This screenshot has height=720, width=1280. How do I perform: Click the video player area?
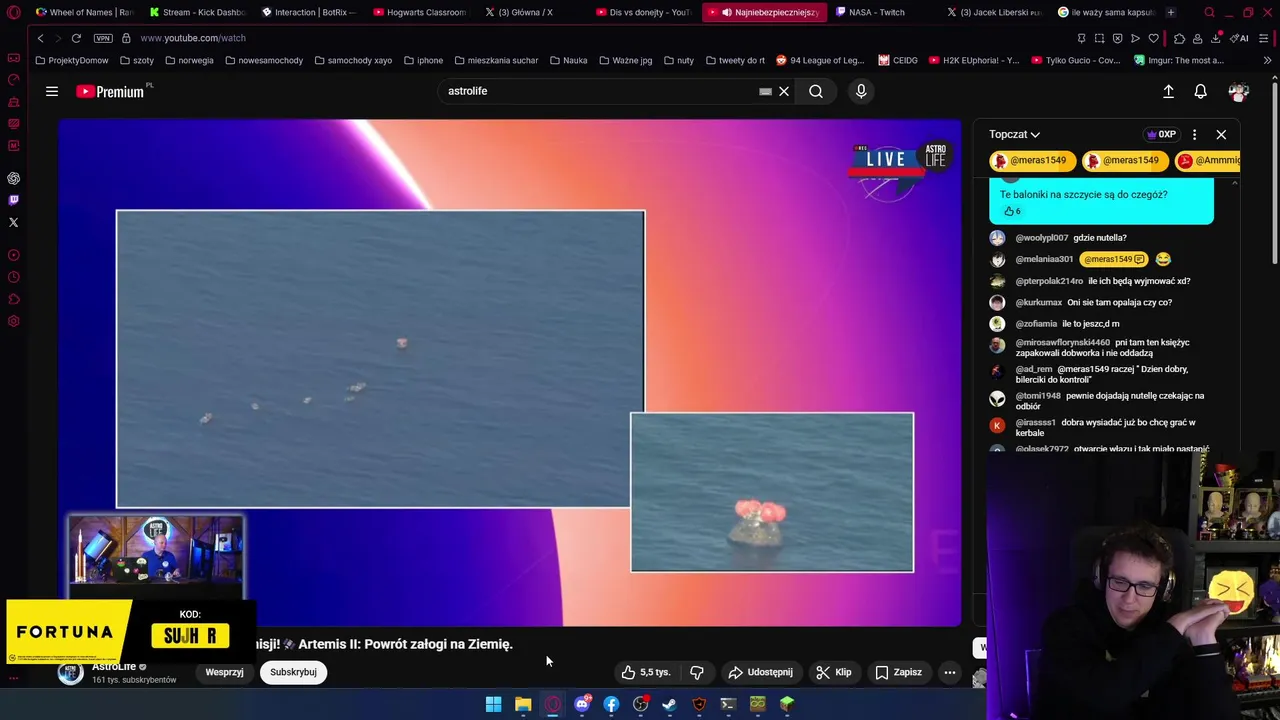point(510,372)
